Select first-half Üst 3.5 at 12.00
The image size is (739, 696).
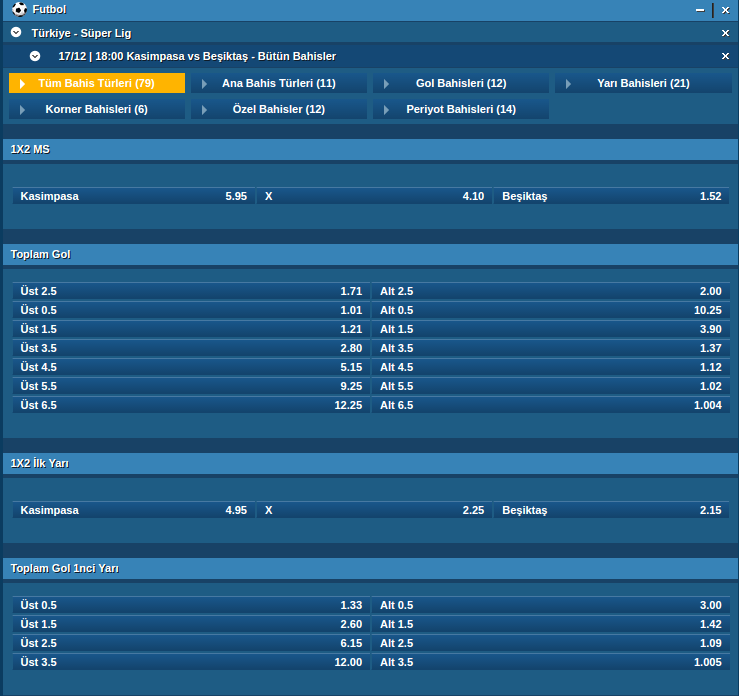point(191,662)
